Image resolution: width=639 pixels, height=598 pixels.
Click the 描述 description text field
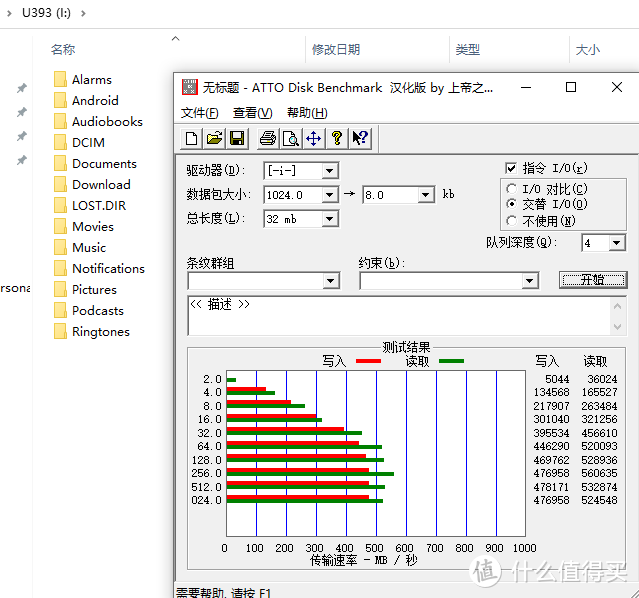(400, 315)
